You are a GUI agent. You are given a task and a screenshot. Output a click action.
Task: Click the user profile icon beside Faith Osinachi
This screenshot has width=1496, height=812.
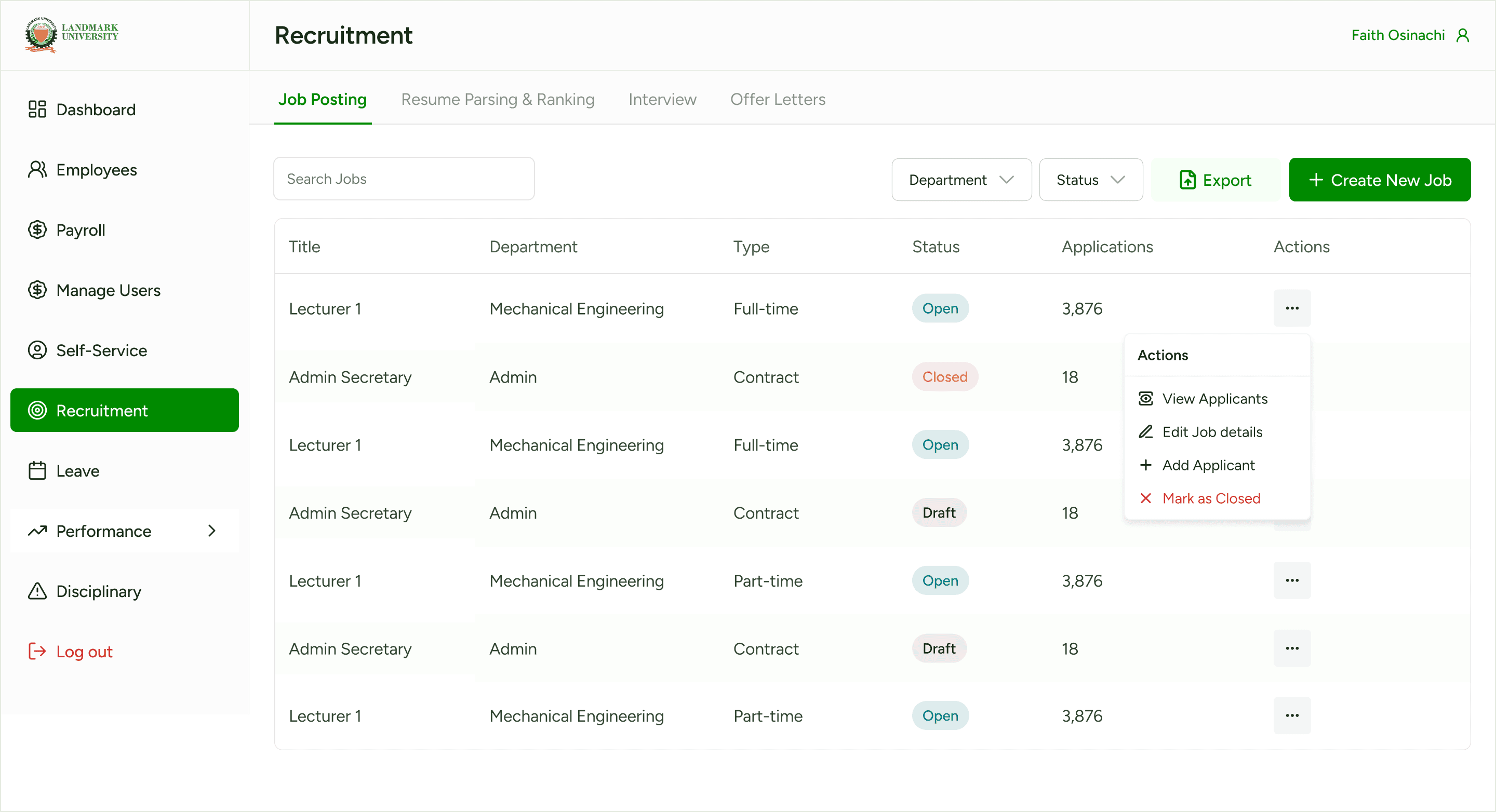pyautogui.click(x=1462, y=35)
